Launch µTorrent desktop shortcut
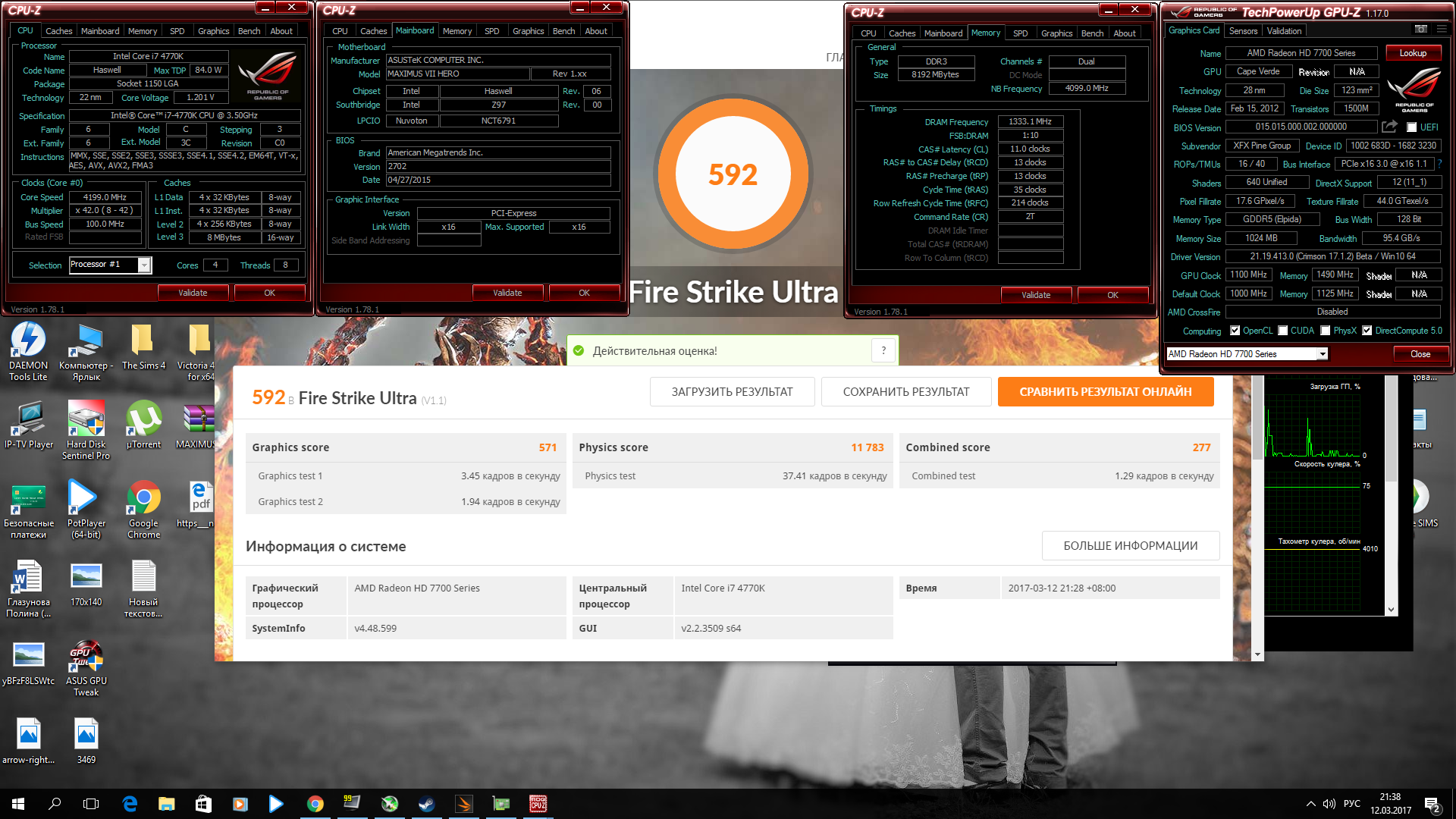Image resolution: width=1456 pixels, height=819 pixels. click(x=143, y=425)
